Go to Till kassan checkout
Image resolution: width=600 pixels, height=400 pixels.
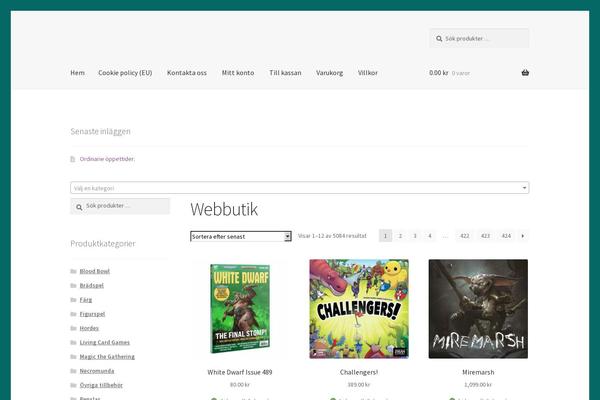click(x=285, y=73)
